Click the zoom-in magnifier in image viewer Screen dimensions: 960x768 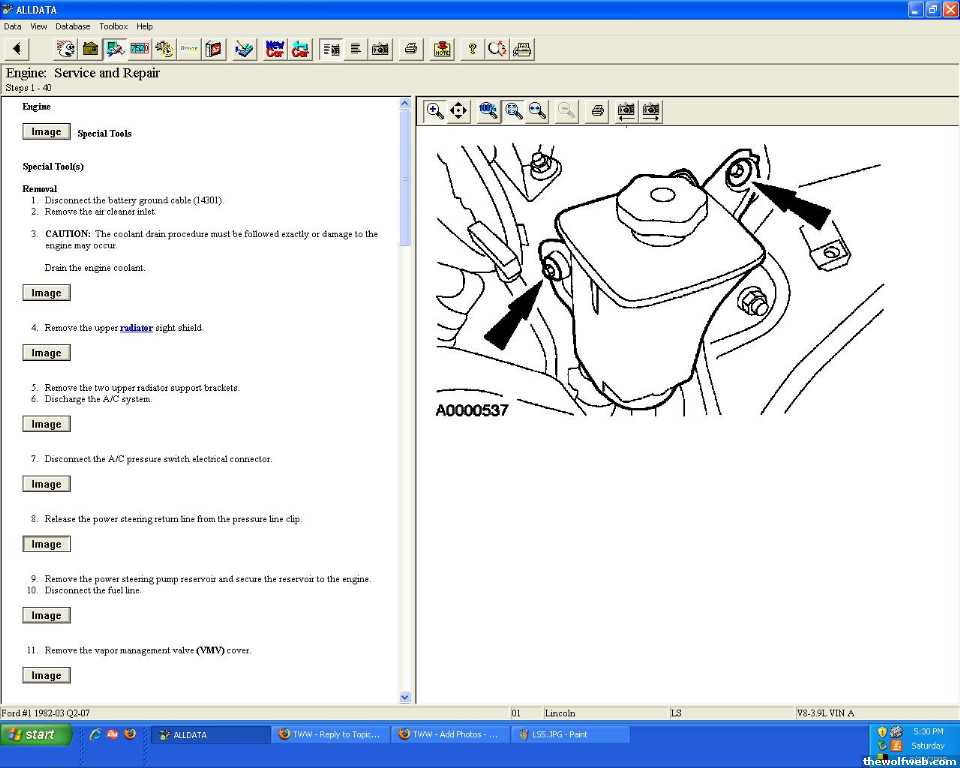(435, 111)
